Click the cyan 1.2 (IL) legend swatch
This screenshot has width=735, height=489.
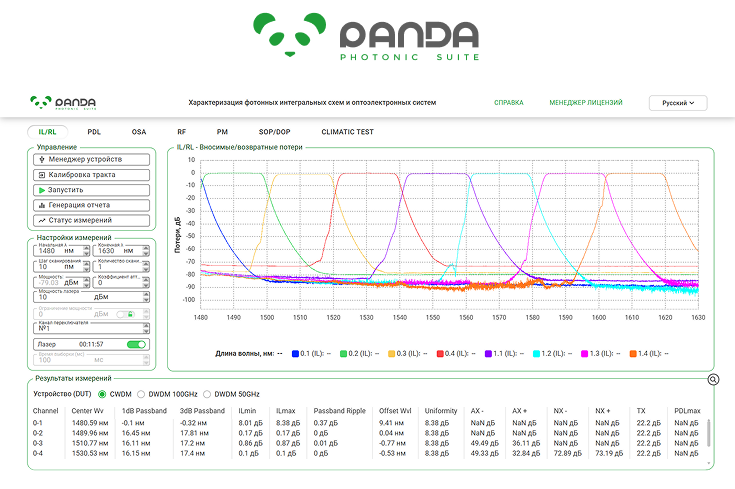(536, 354)
